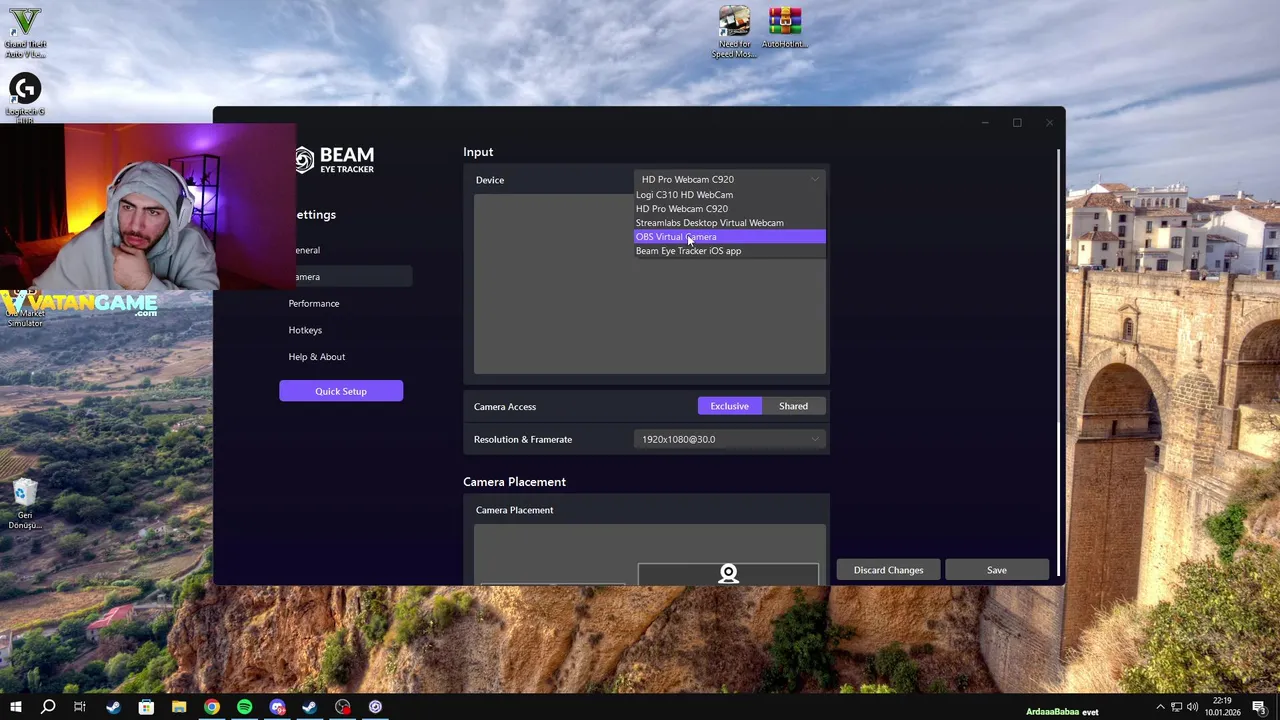Open the Windows Start menu
The image size is (1280, 720).
point(15,707)
